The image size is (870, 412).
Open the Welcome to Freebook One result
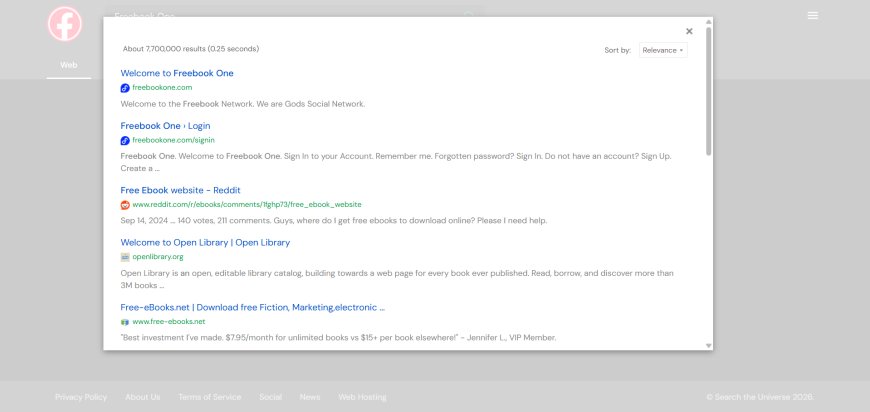coord(177,73)
